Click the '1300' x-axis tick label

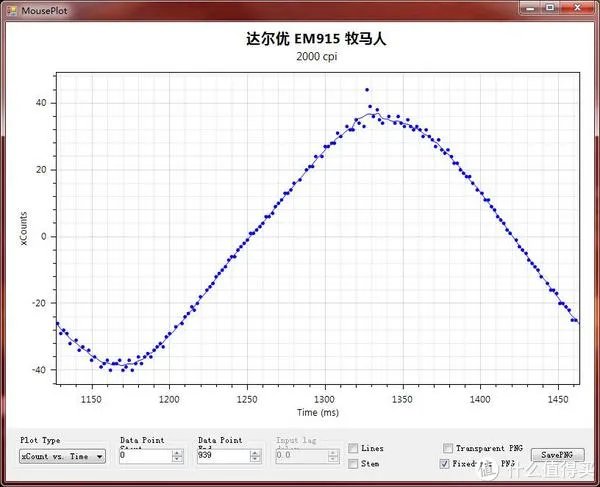(x=324, y=399)
